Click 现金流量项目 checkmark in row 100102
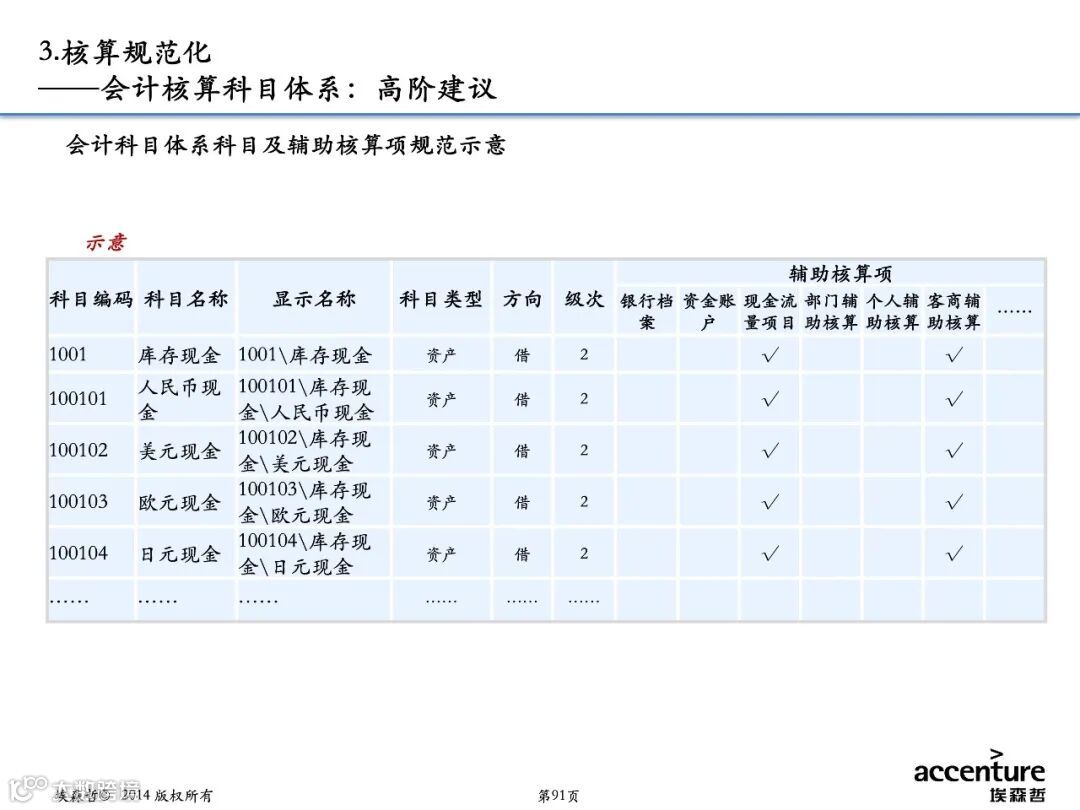 coord(771,450)
